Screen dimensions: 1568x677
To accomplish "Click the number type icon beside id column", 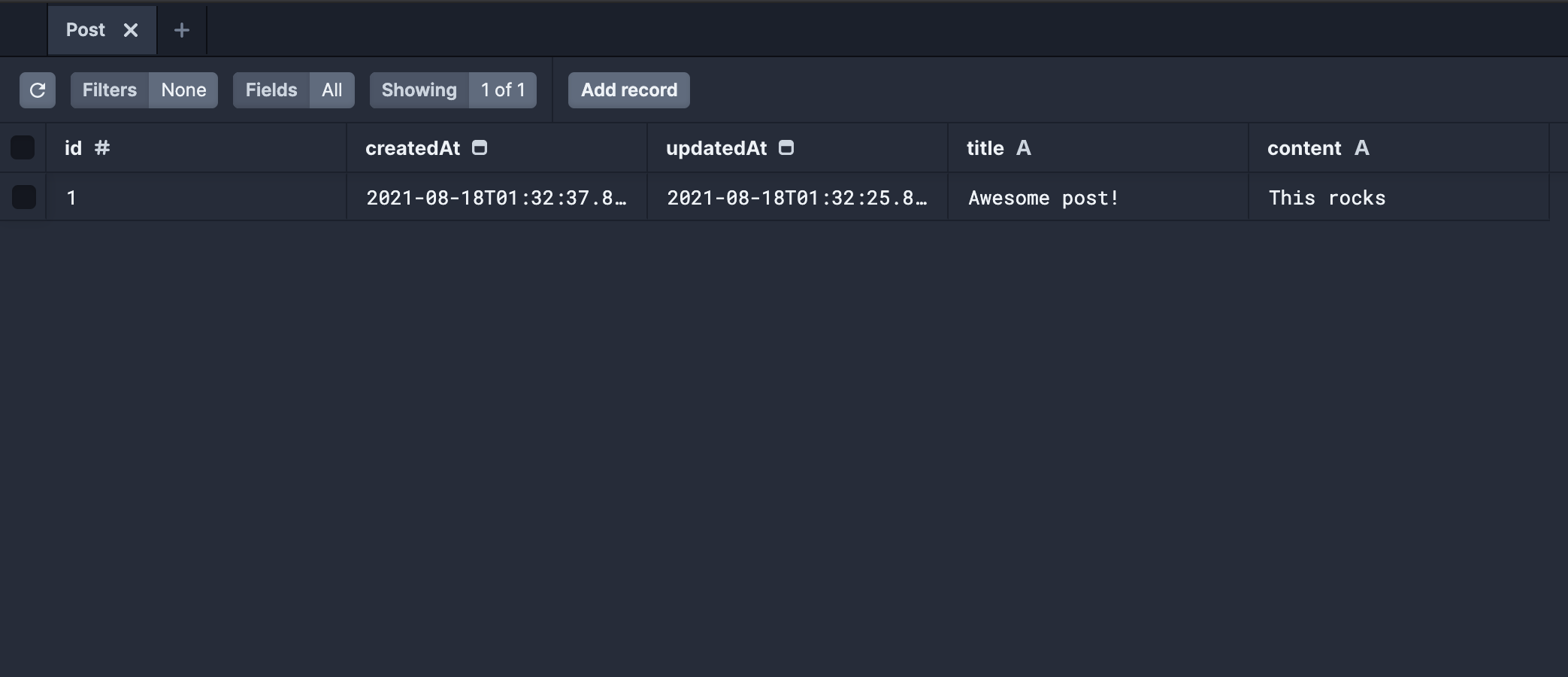I will [x=101, y=148].
